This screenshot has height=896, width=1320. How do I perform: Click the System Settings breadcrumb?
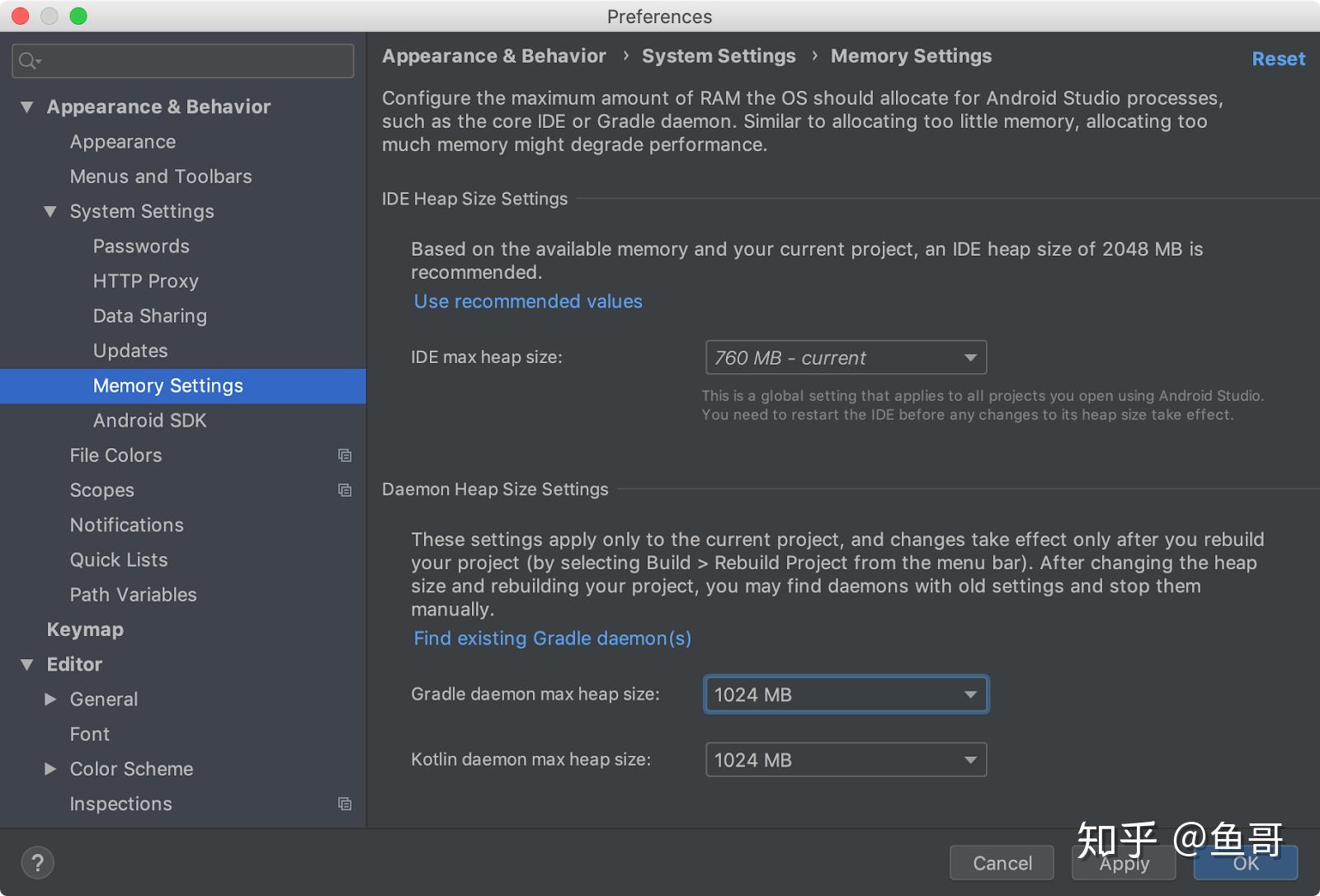(x=719, y=56)
